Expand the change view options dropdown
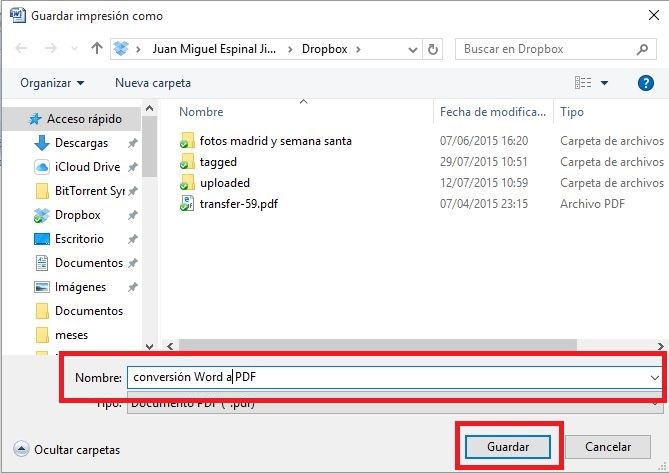Image resolution: width=669 pixels, height=473 pixels. pyautogui.click(x=603, y=83)
